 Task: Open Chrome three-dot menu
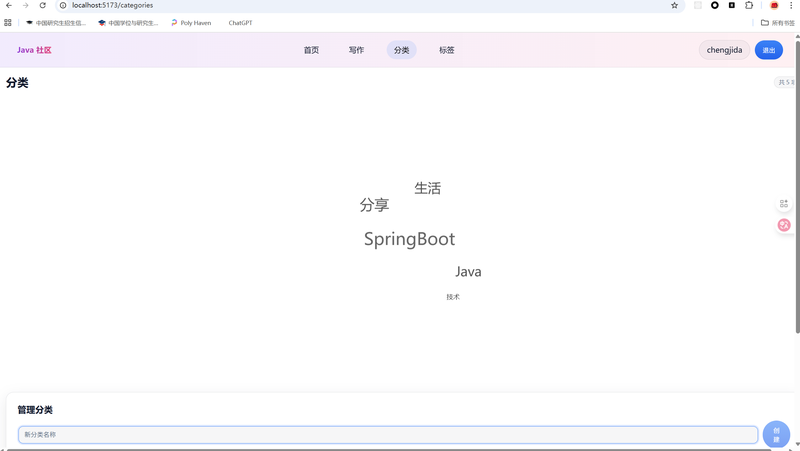(x=791, y=5)
